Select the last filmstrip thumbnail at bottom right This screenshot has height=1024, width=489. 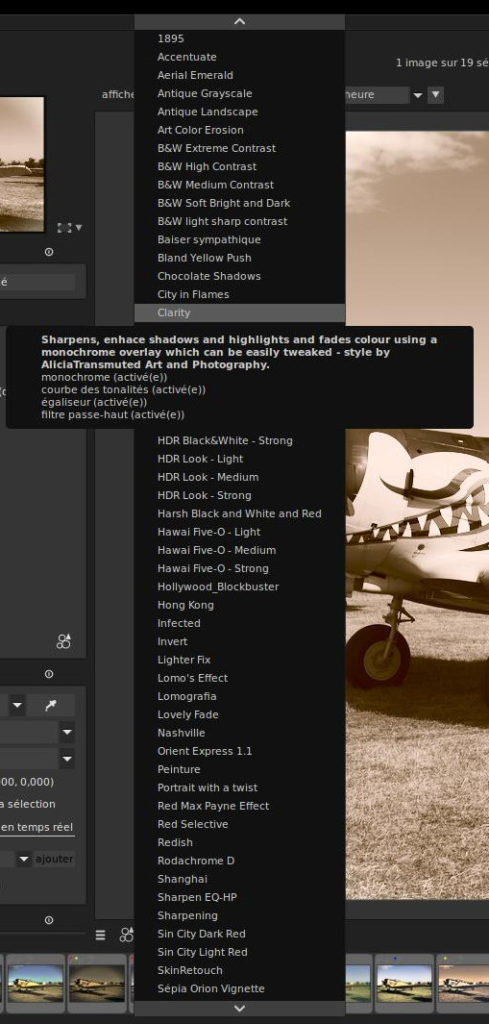pyautogui.click(x=463, y=983)
